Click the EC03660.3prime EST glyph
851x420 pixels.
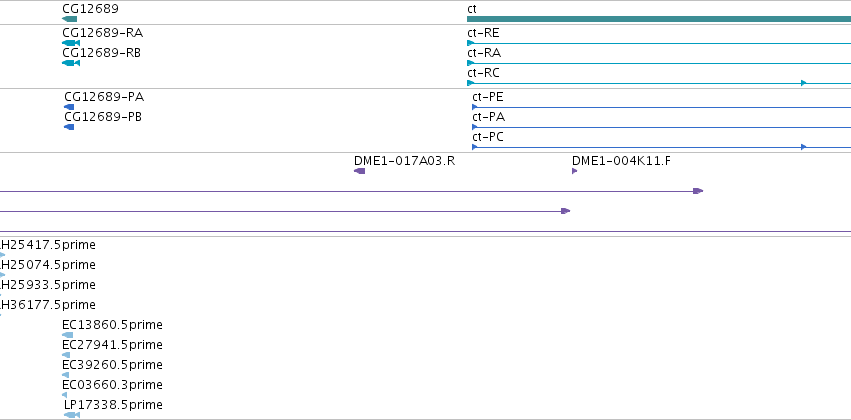click(65, 395)
